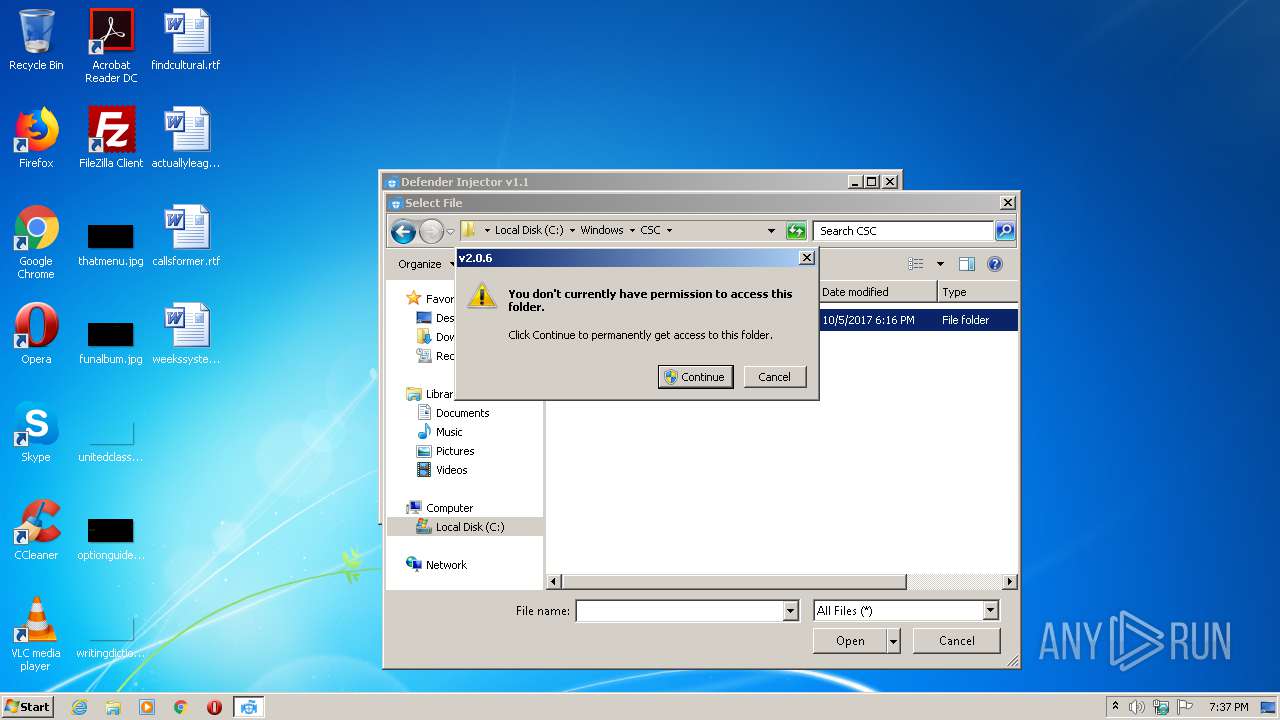Viewport: 1280px width, 720px height.
Task: Click the Search CSC input field
Action: click(904, 231)
